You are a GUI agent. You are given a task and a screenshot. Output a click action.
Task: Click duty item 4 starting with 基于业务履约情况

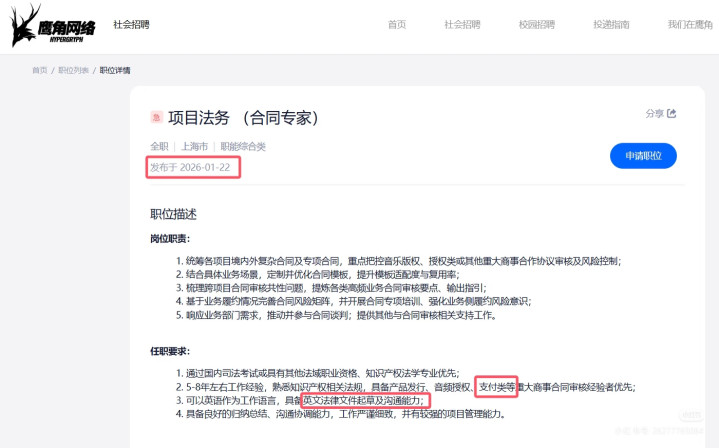pos(354,301)
